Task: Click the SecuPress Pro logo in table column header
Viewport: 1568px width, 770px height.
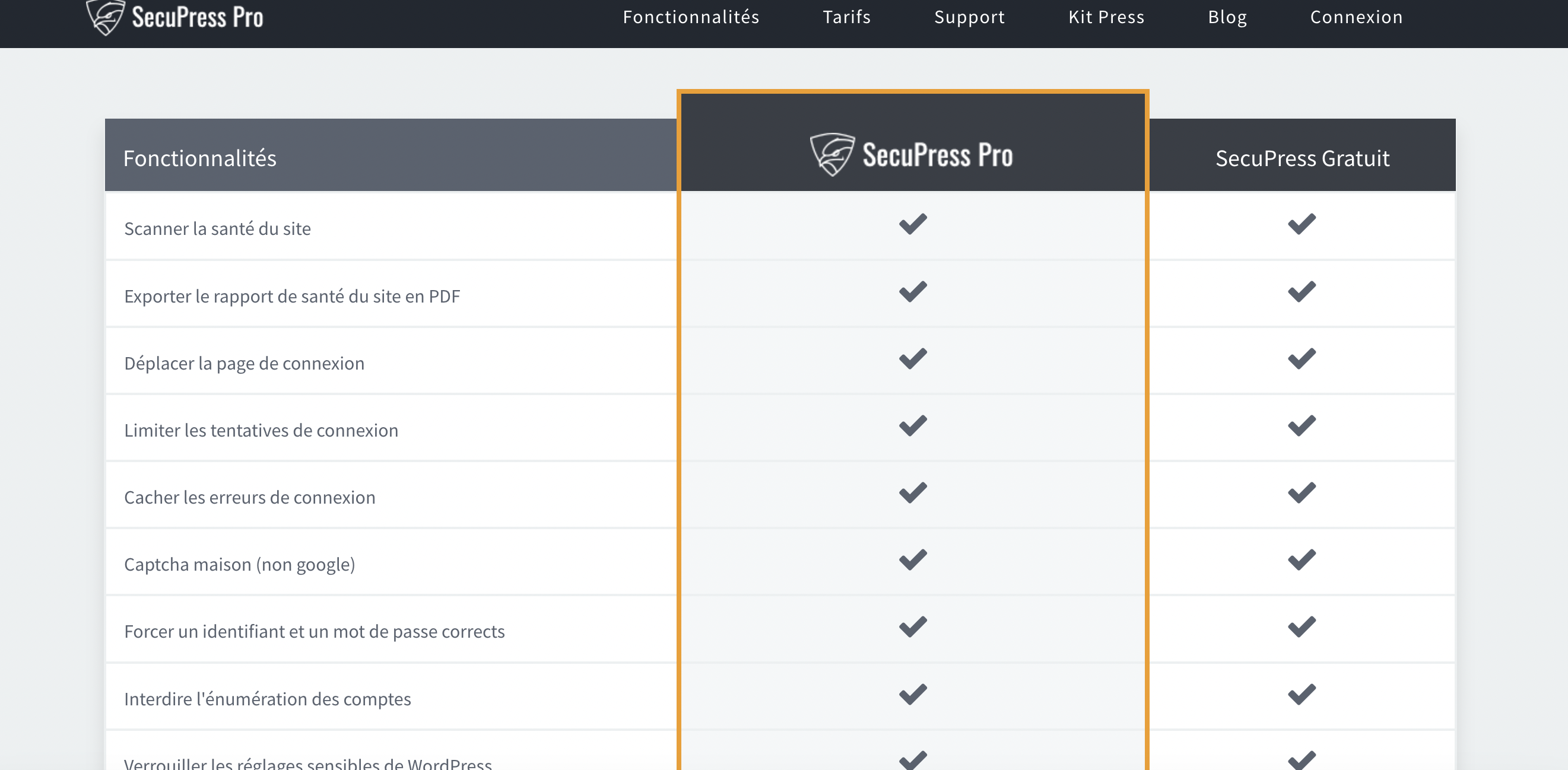Action: [x=912, y=154]
